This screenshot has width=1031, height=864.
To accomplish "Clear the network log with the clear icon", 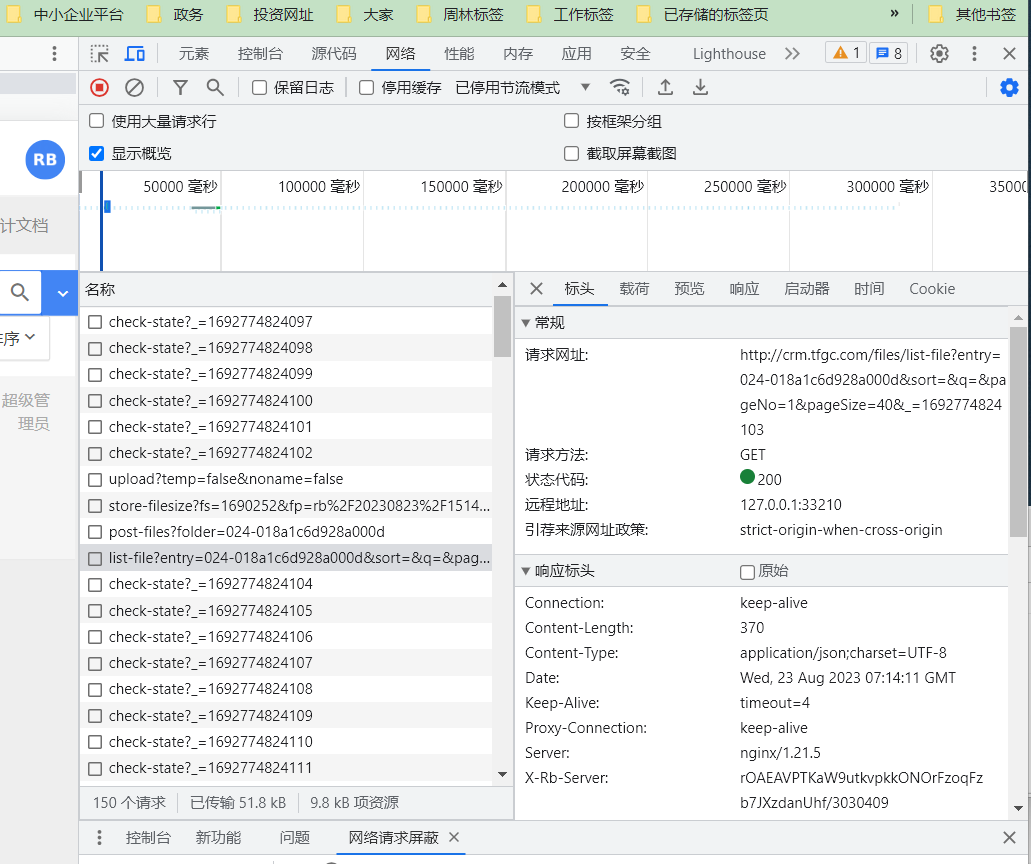I will tap(133, 87).
